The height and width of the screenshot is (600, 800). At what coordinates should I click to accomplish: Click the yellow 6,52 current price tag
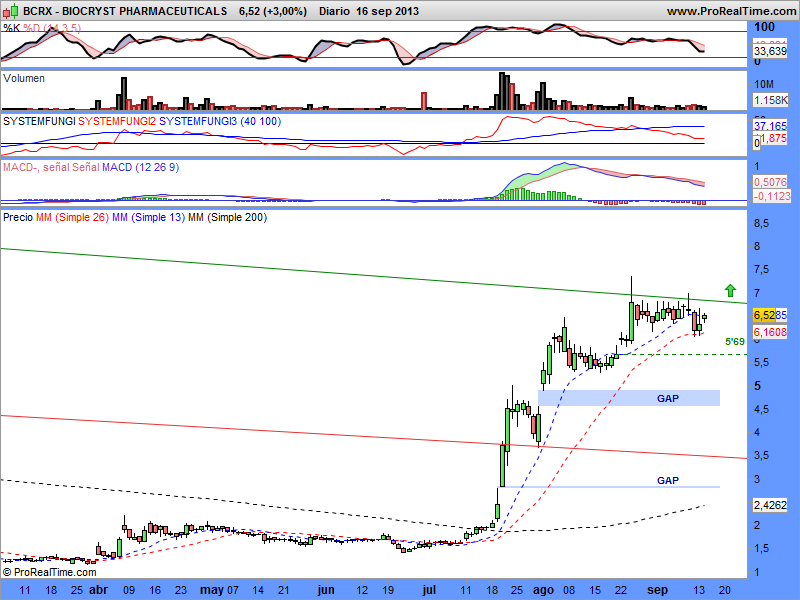pyautogui.click(x=764, y=315)
